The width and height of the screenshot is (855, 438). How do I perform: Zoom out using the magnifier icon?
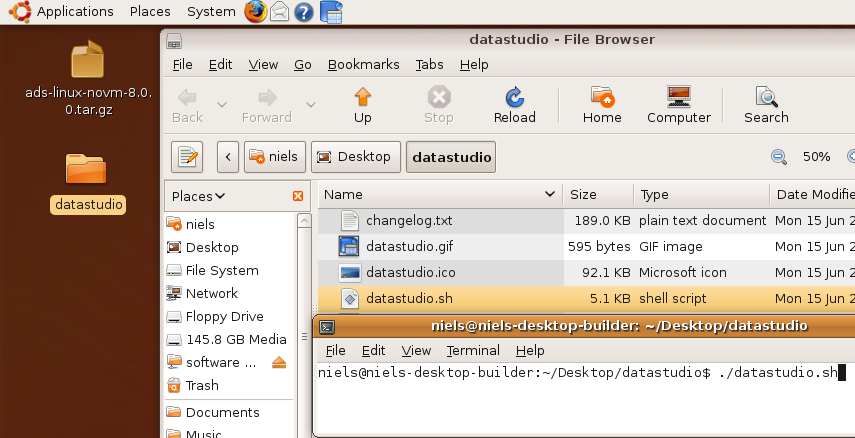tap(778, 157)
